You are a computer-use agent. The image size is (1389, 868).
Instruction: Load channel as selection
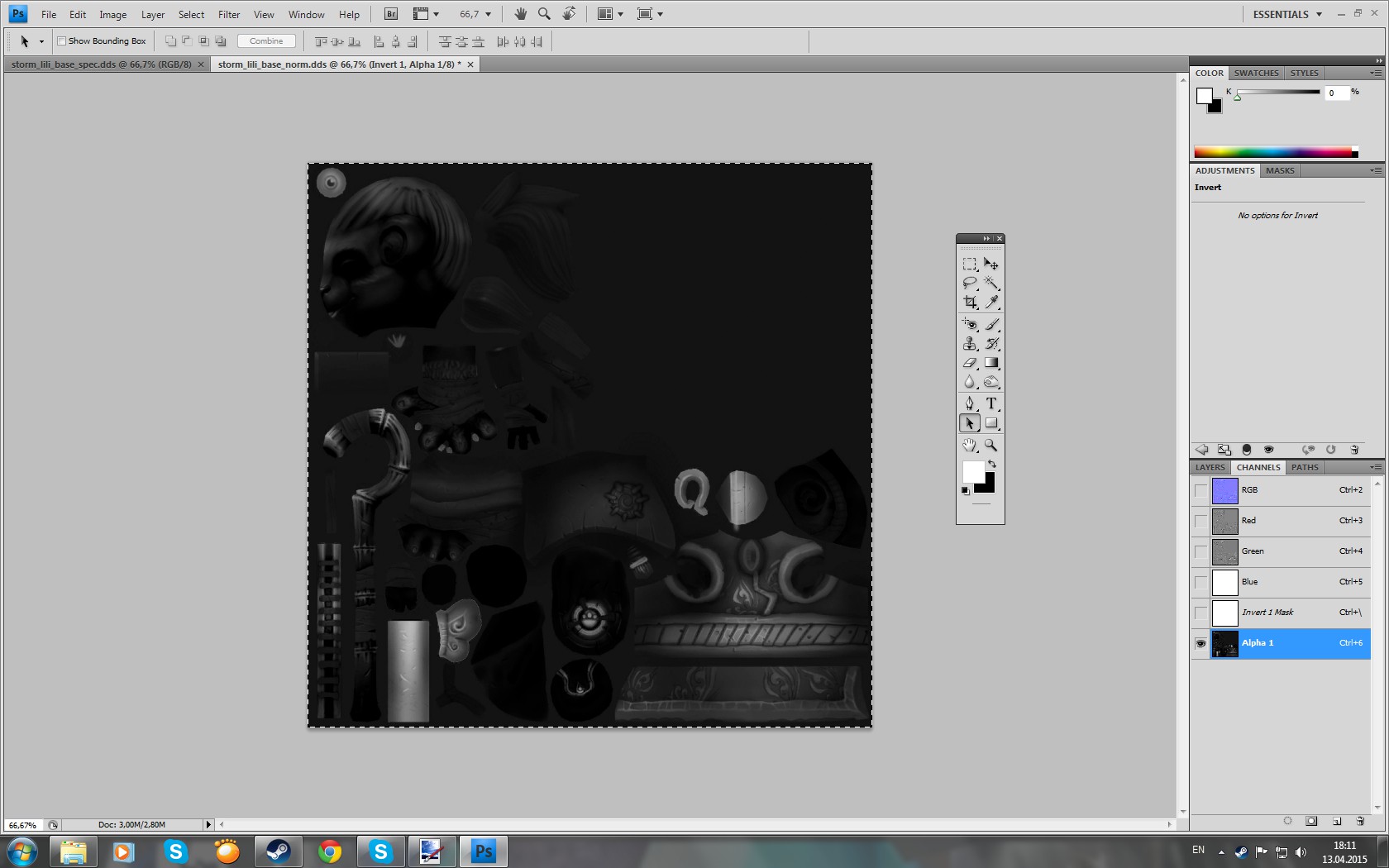pos(1287,821)
